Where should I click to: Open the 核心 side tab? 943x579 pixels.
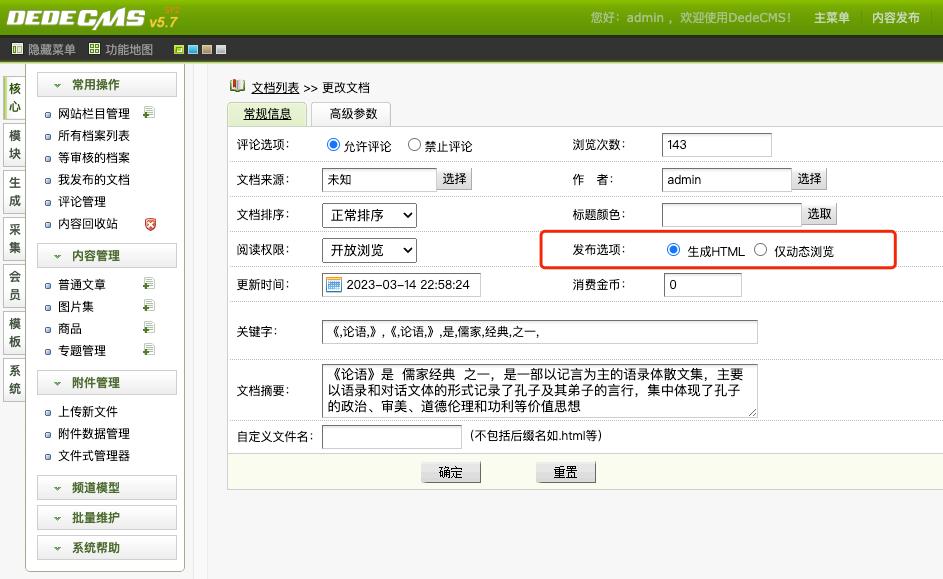pos(15,97)
